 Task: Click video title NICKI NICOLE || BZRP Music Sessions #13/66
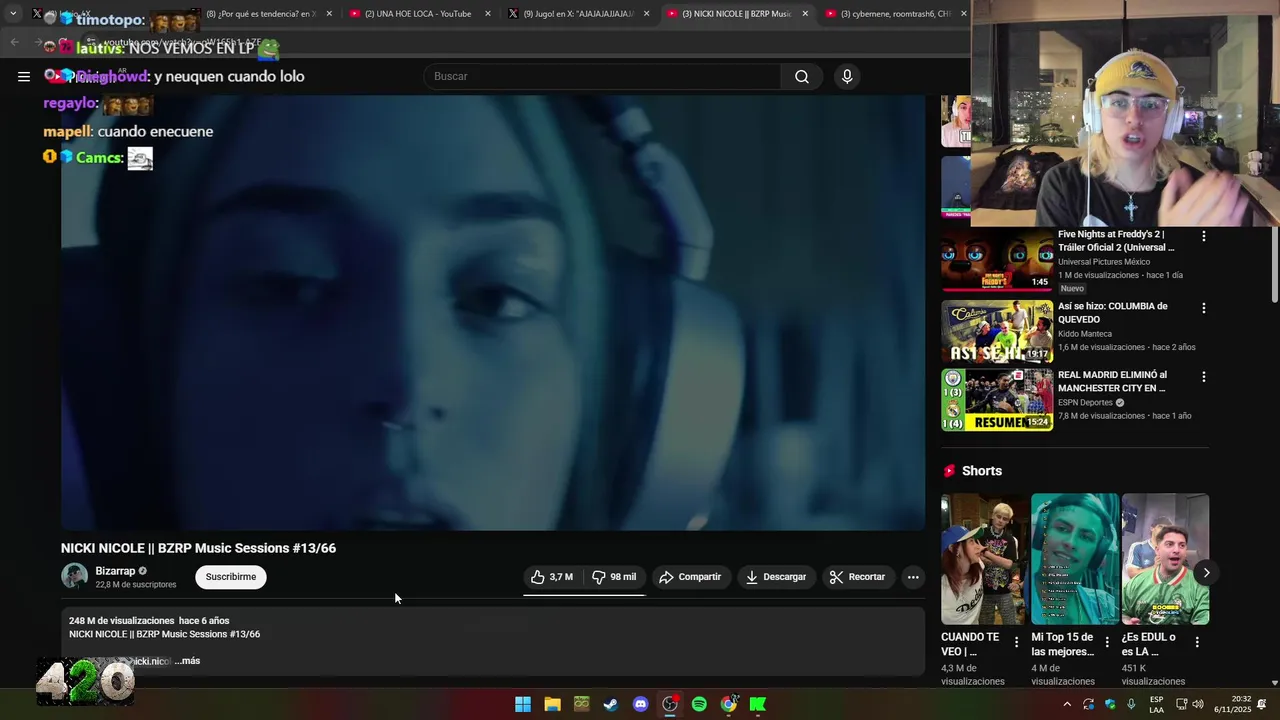198,548
